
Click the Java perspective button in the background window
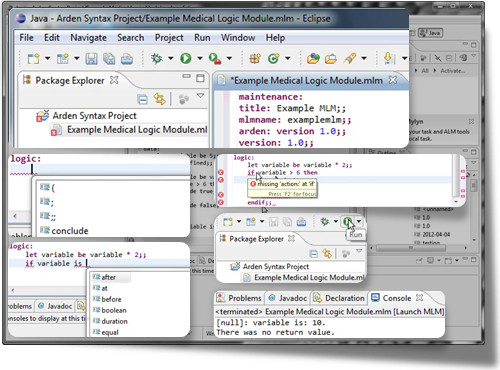(x=430, y=33)
